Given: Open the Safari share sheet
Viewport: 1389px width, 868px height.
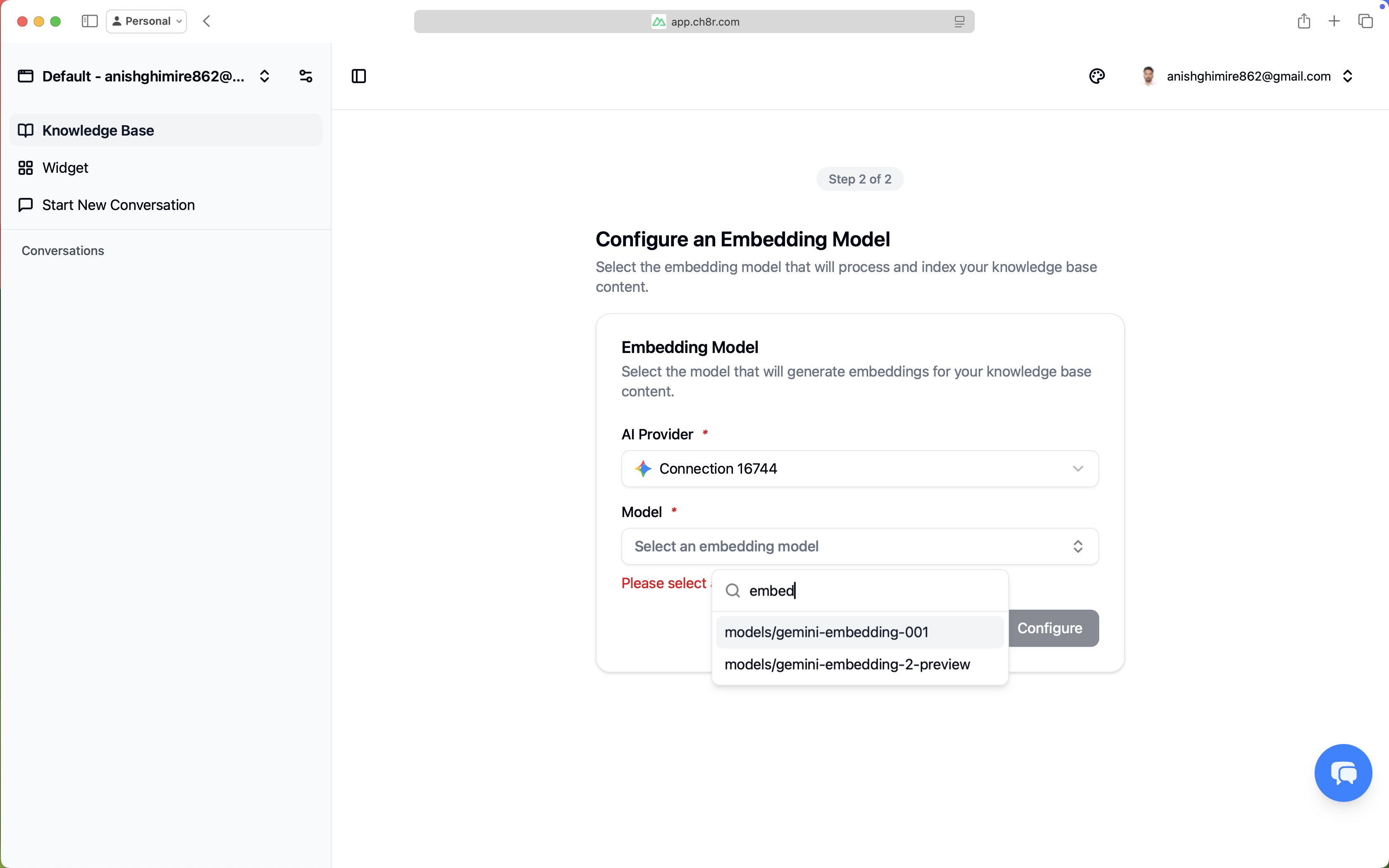Looking at the screenshot, I should 1303,21.
